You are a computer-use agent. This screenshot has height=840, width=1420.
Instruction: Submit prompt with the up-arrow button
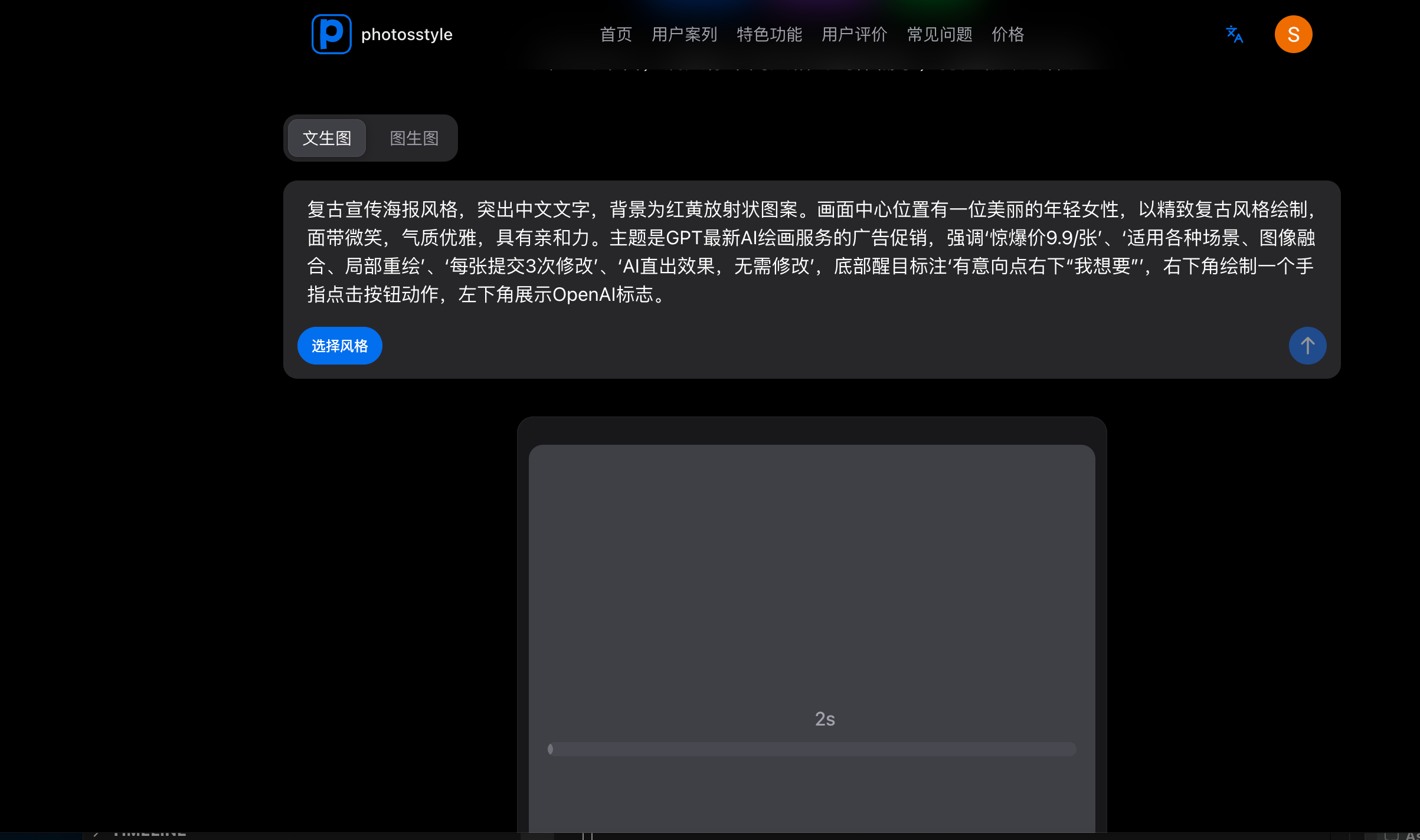[1307, 346]
